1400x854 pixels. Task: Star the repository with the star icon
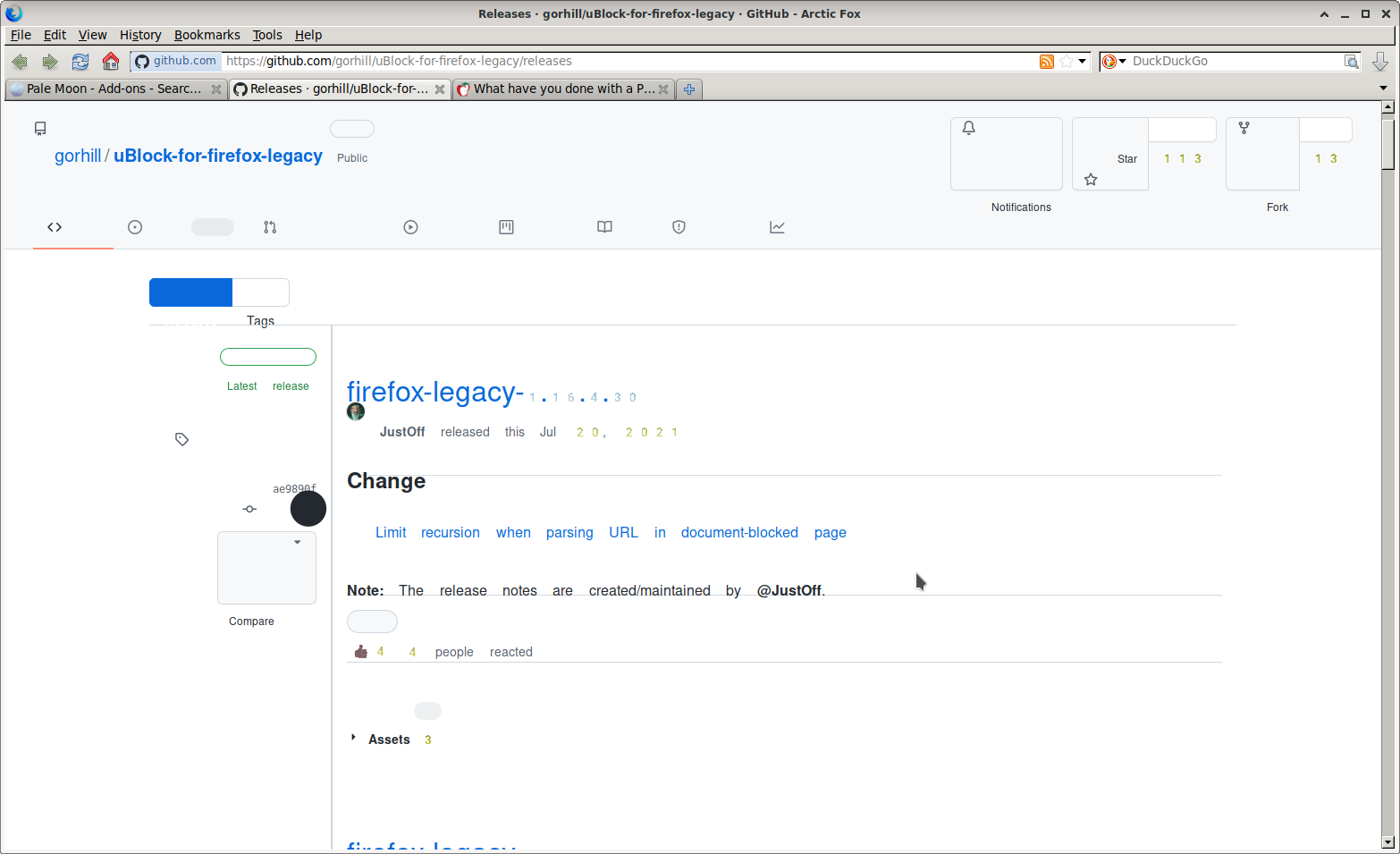point(1091,180)
